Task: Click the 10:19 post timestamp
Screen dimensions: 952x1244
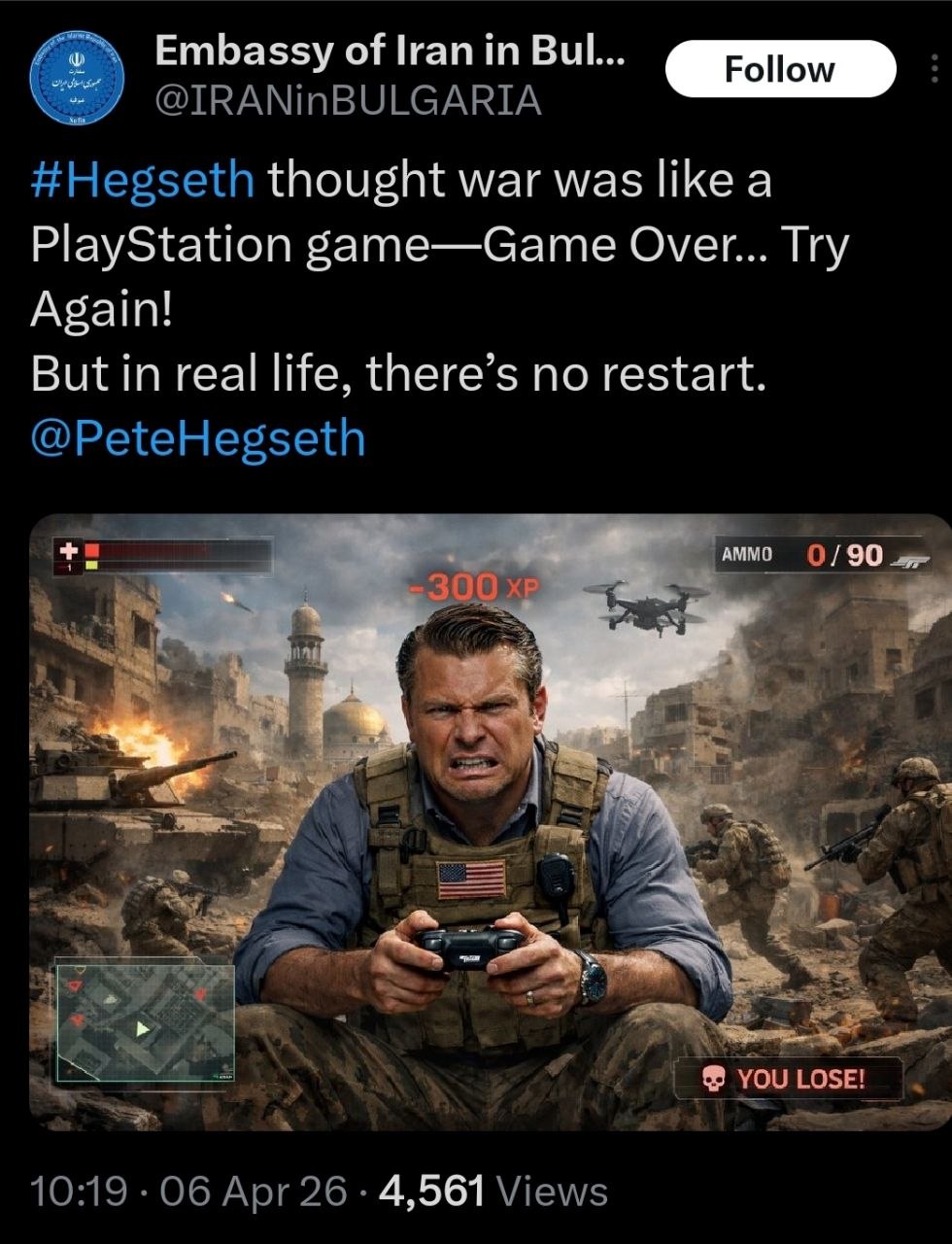Action: (x=80, y=1191)
